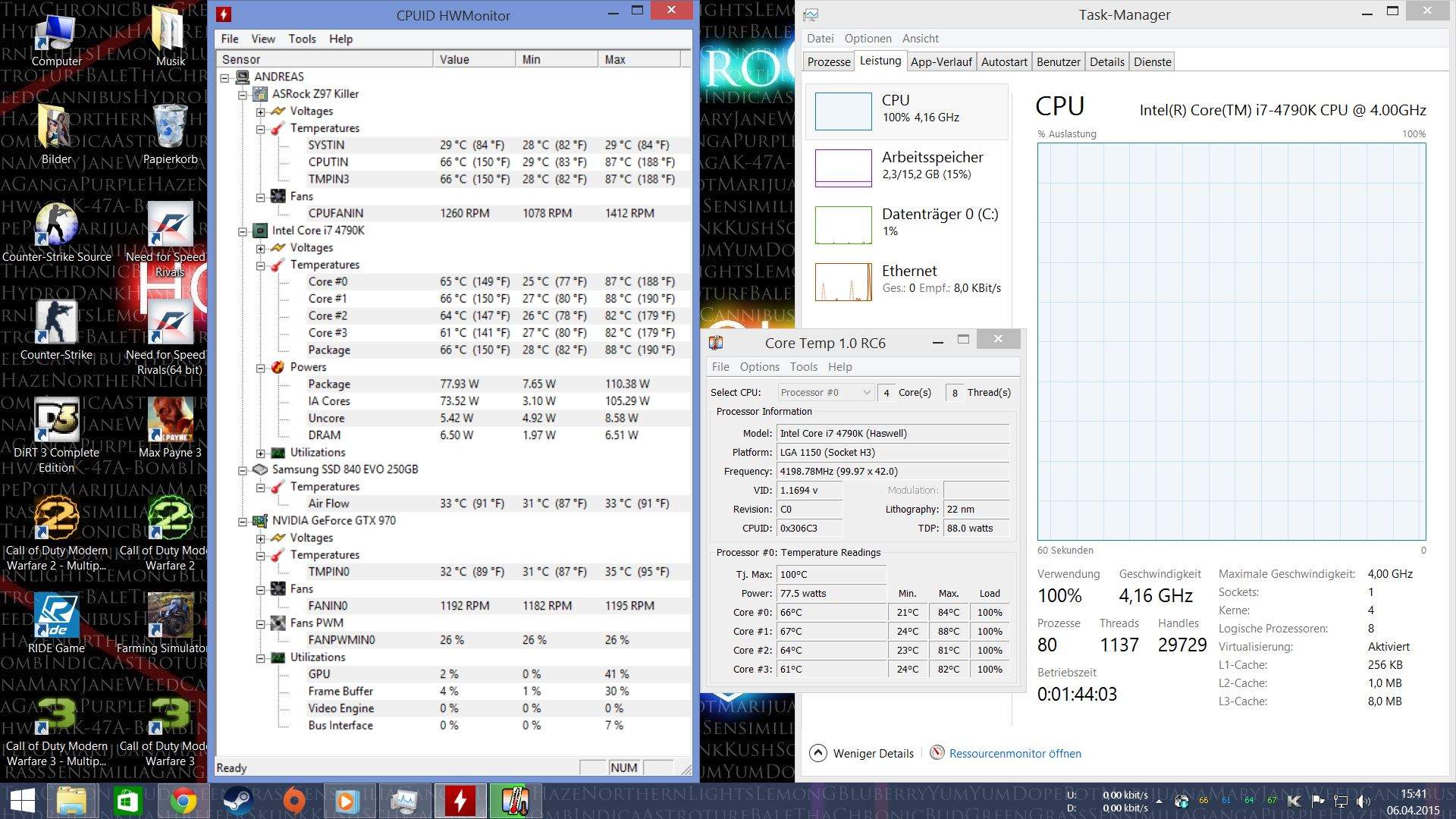
Task: Open Origin from the taskbar
Action: coord(293,801)
